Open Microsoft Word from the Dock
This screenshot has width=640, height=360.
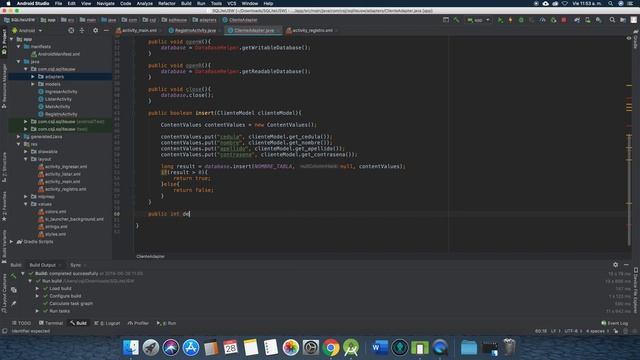pyautogui.click(x=380, y=348)
